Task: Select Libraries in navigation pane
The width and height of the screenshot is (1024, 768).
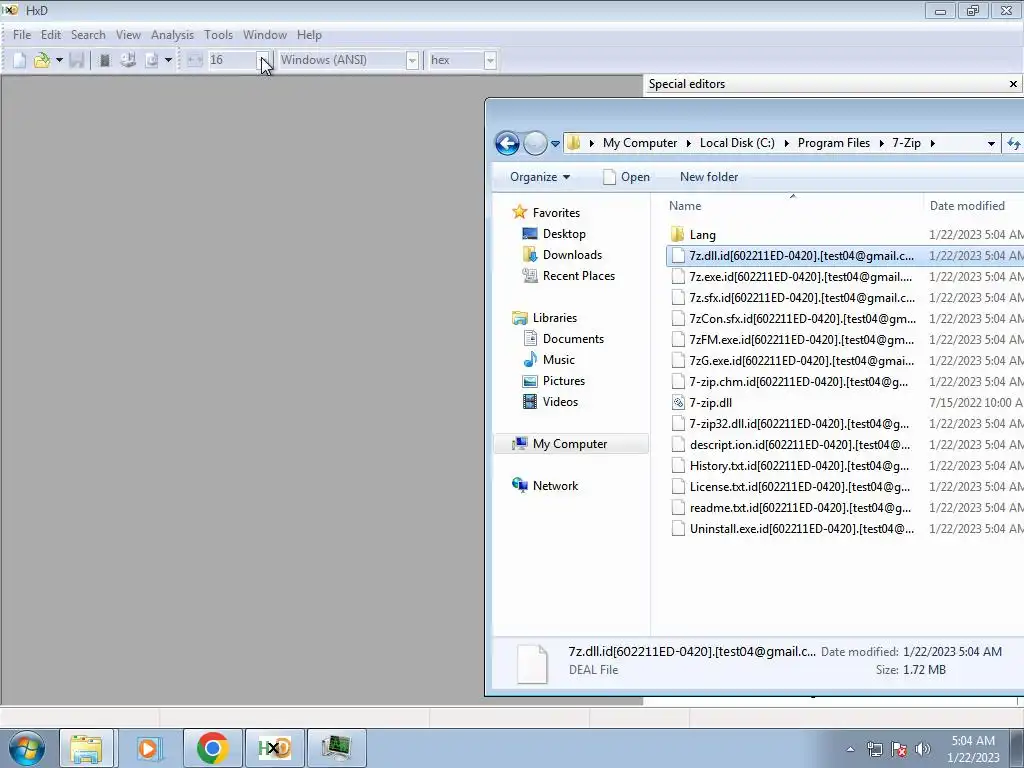Action: 554,318
